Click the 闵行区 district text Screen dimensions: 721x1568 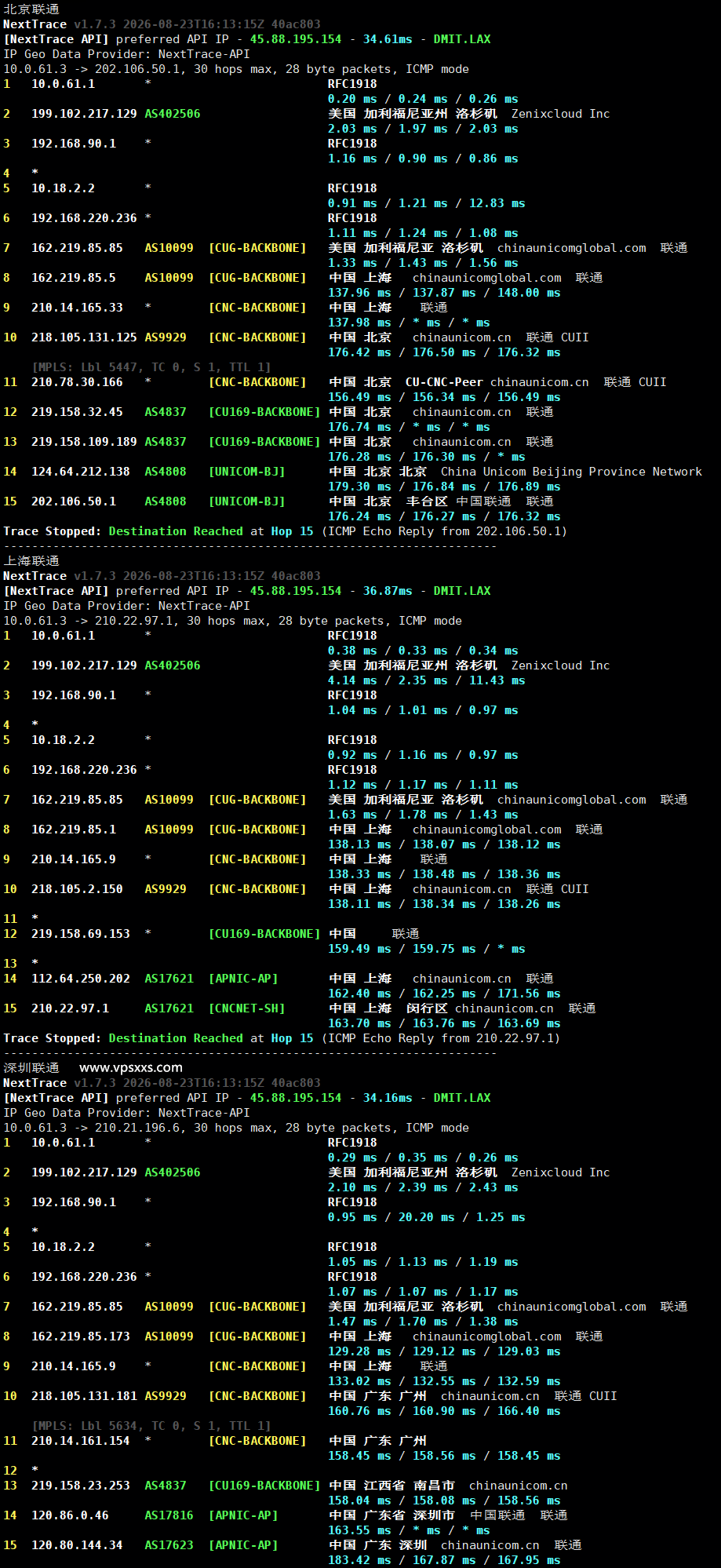coord(427,1008)
